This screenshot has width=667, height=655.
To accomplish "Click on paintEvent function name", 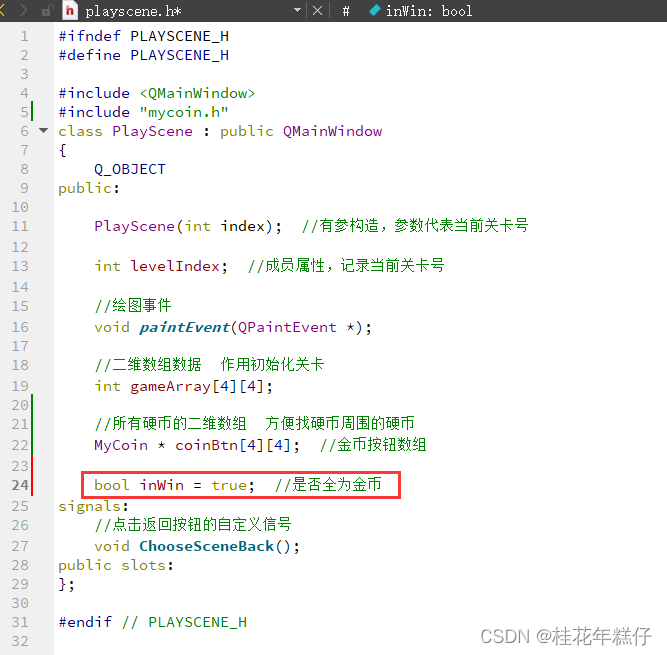I will 184,327.
